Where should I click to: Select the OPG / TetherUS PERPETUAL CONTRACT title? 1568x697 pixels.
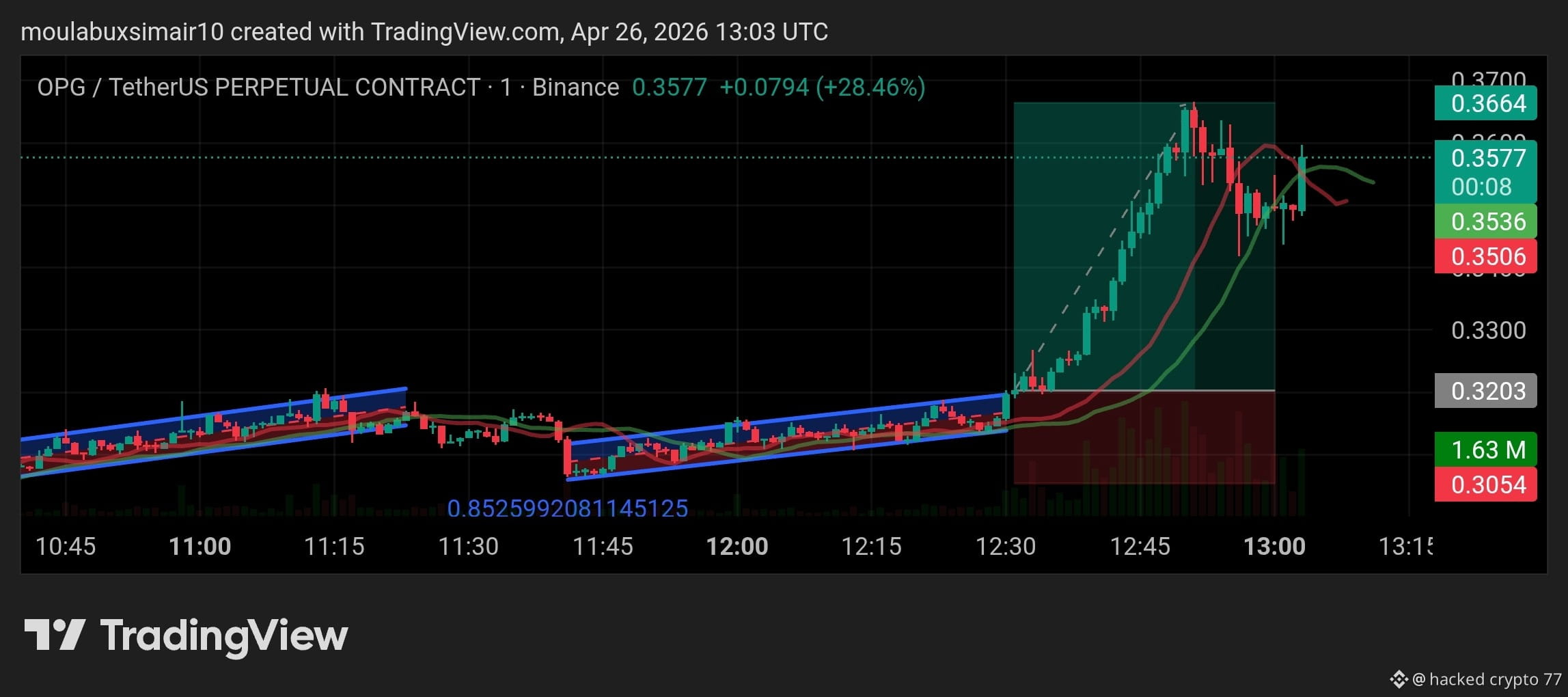tap(259, 87)
